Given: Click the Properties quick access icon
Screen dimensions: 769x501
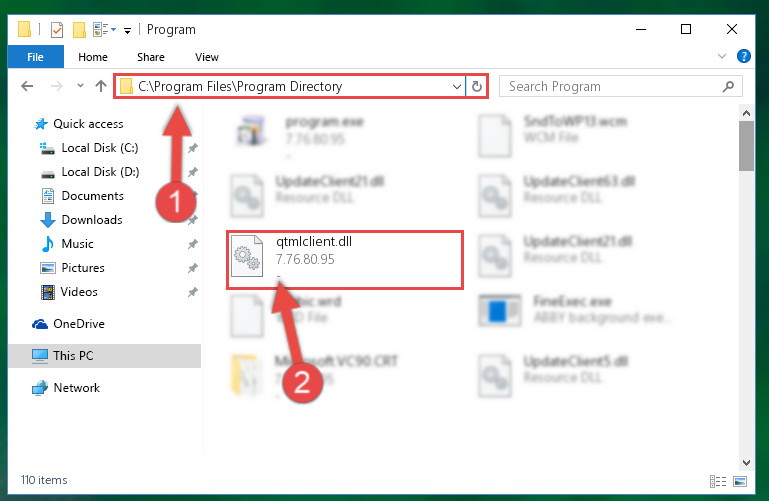Looking at the screenshot, I should [x=57, y=30].
